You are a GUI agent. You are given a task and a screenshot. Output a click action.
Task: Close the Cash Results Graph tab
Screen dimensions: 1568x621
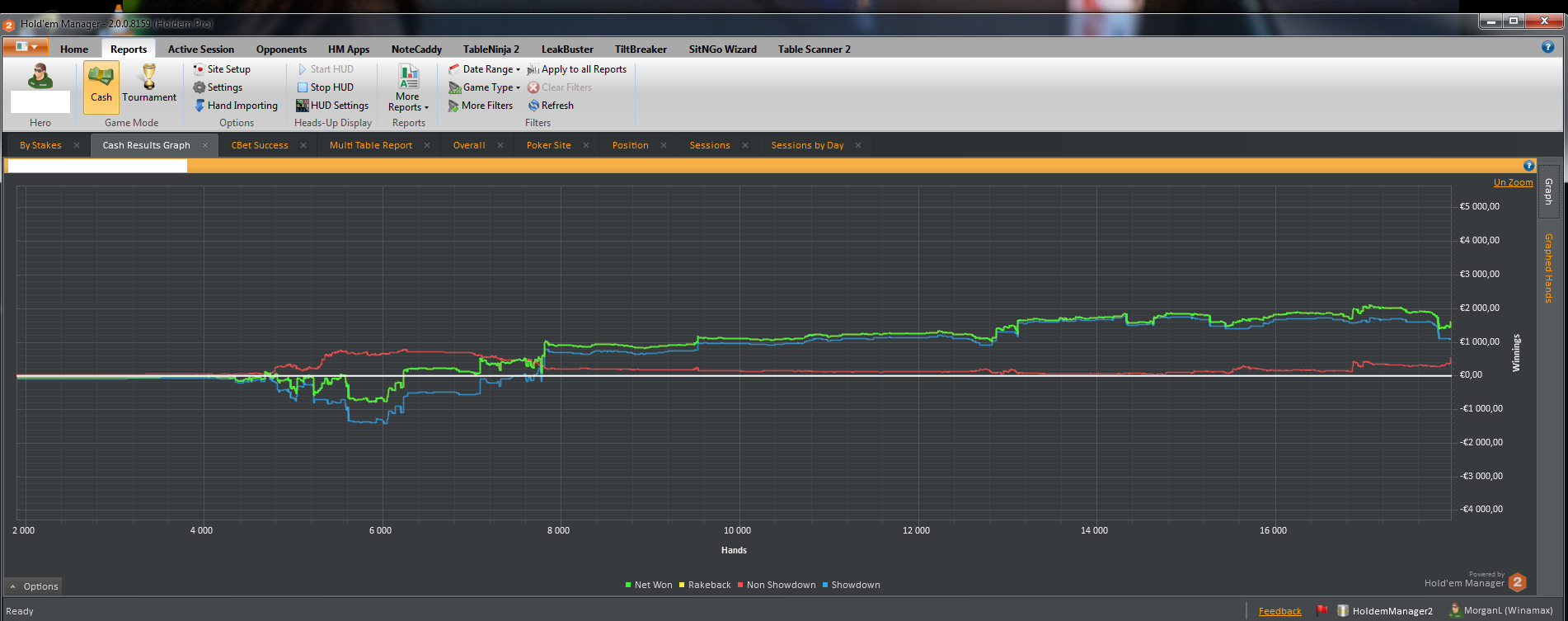pyautogui.click(x=205, y=145)
